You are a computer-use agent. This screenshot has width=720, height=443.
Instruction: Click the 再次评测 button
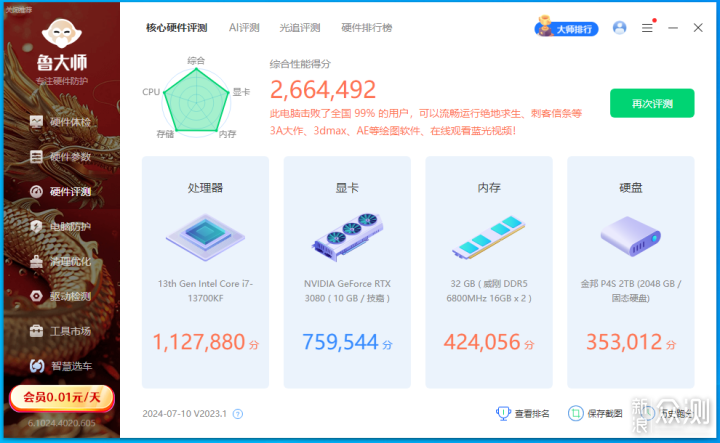tap(652, 103)
